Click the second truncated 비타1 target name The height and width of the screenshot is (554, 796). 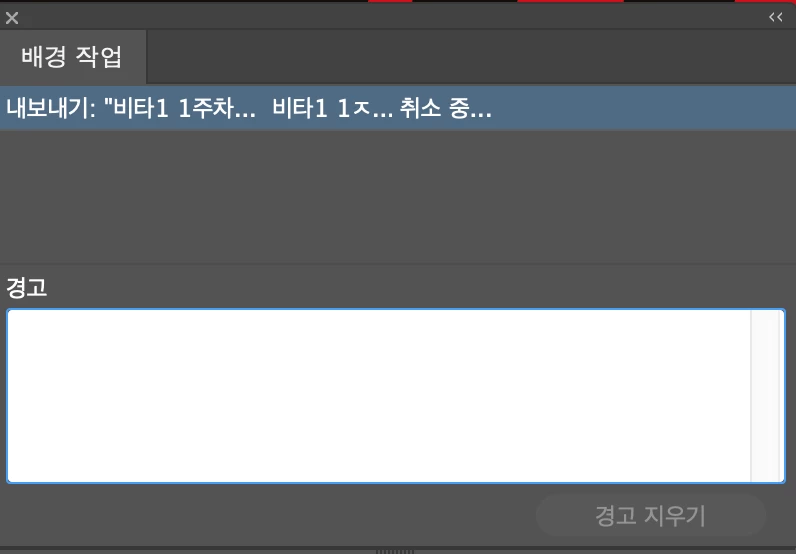[x=333, y=108]
